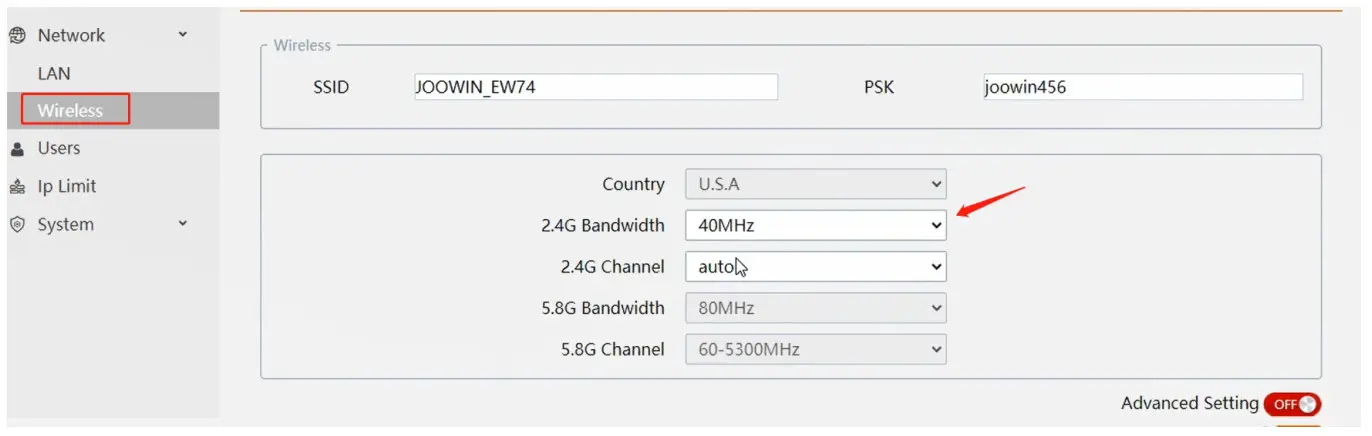Image resolution: width=1372 pixels, height=436 pixels.
Task: Focus the PSK password field
Action: 1142,87
